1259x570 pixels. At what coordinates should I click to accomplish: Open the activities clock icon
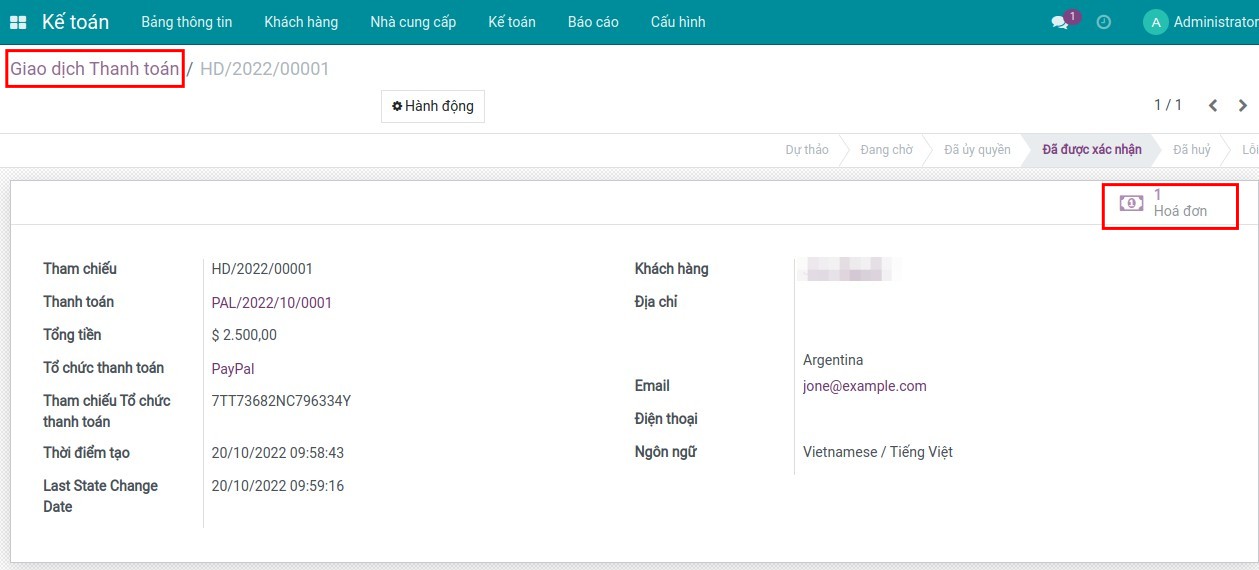[x=1104, y=22]
